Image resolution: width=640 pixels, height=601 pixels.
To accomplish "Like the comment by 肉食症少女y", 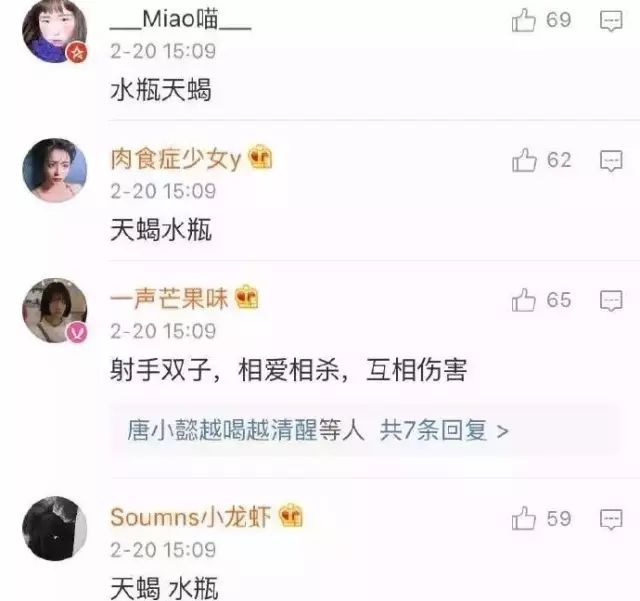I will point(524,160).
